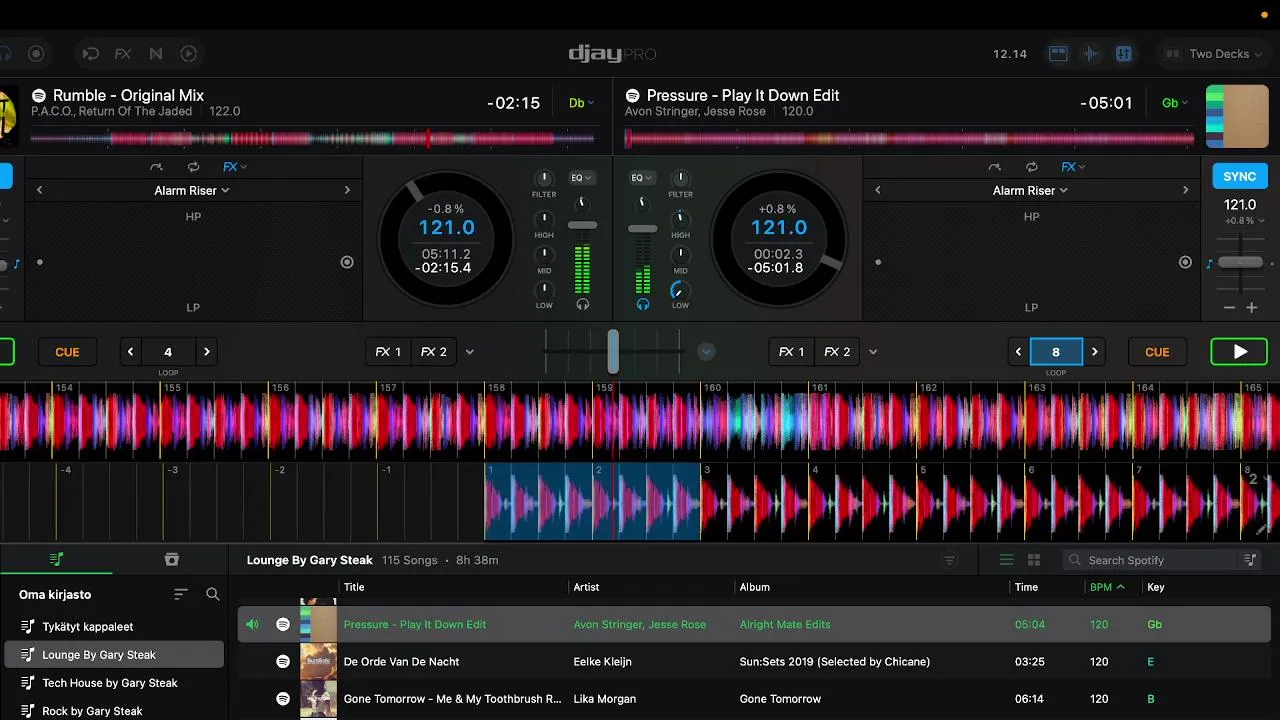Switch to the queue/archive tab
The width and height of the screenshot is (1280, 720).
(171, 559)
